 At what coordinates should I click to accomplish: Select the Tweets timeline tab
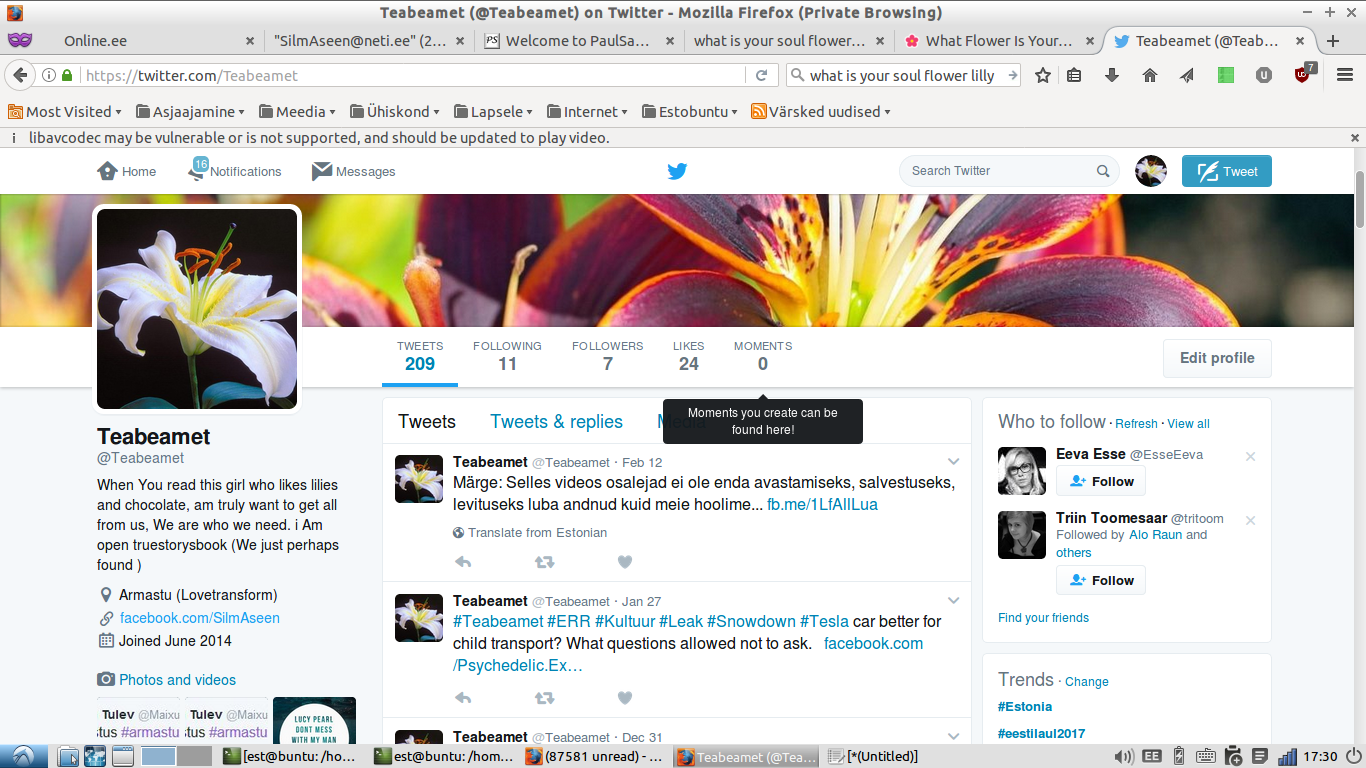(x=427, y=422)
